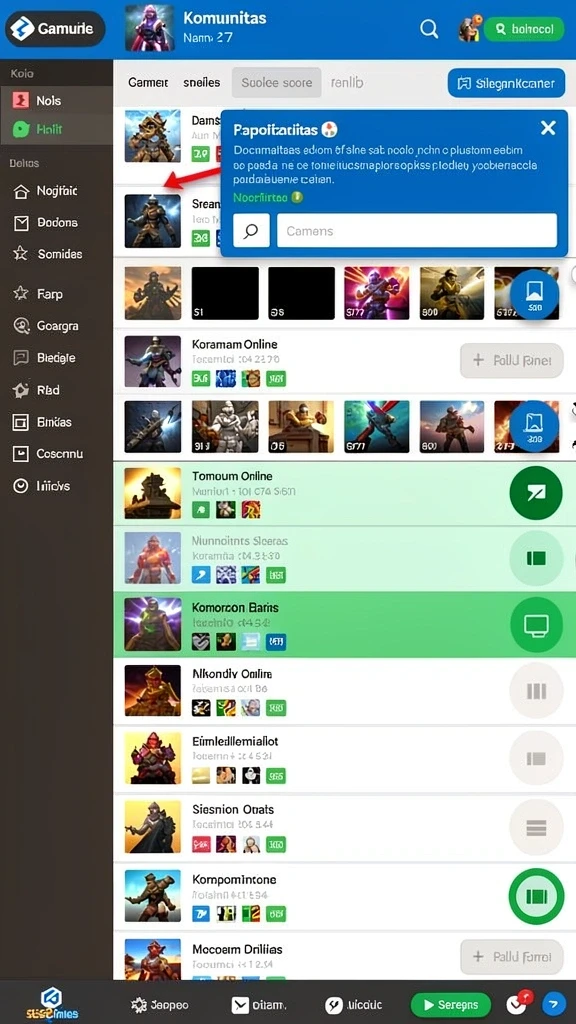Open the Komunitas header thumbnail
This screenshot has height=1024, width=576.
tap(150, 28)
